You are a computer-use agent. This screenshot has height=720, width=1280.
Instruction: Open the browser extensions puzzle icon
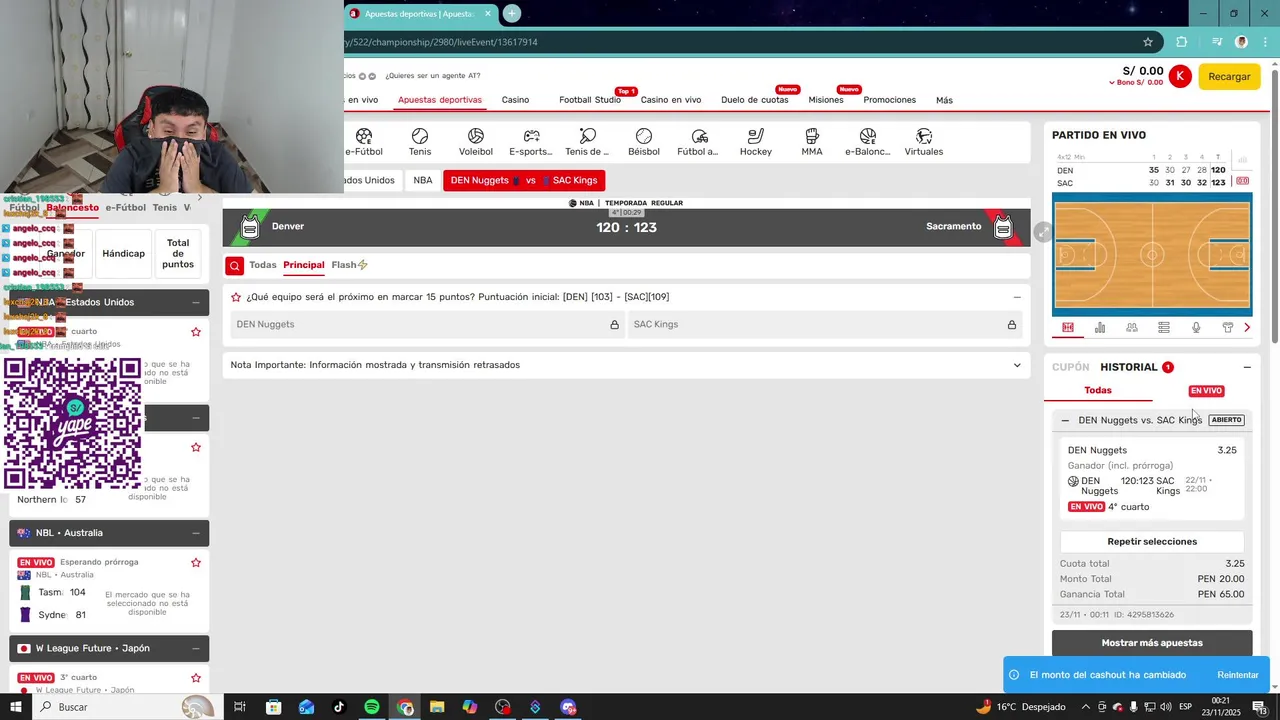tap(1182, 42)
